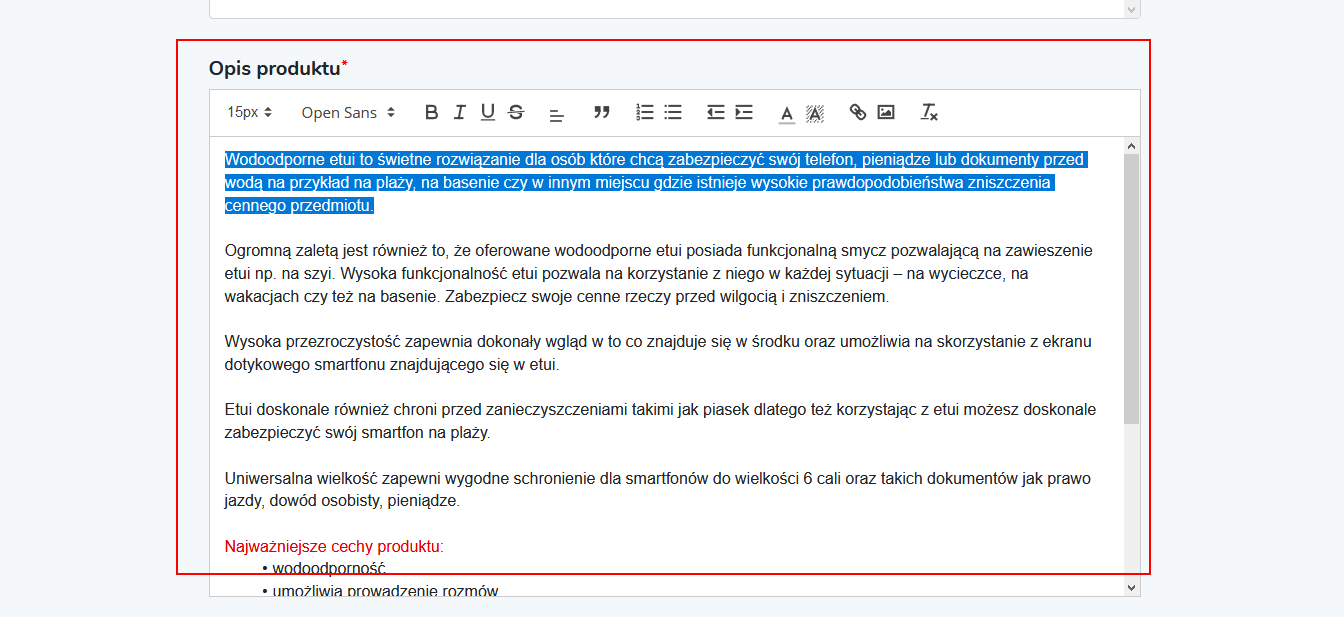Insert a hyperlink
This screenshot has height=617, width=1344.
pyautogui.click(x=857, y=113)
